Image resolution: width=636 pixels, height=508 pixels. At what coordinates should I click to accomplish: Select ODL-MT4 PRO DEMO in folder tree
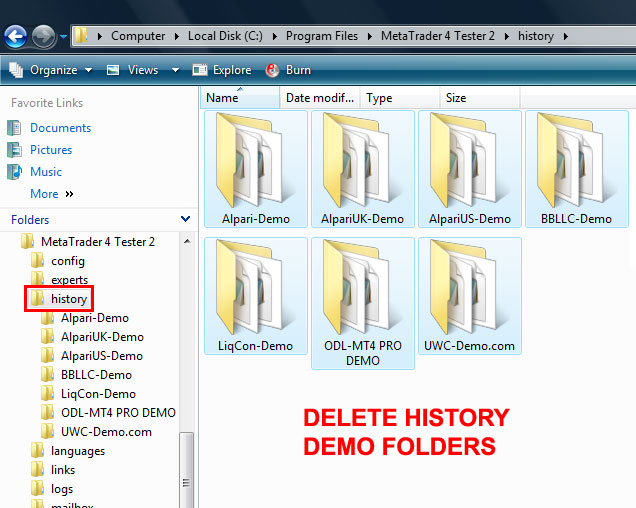pos(118,413)
